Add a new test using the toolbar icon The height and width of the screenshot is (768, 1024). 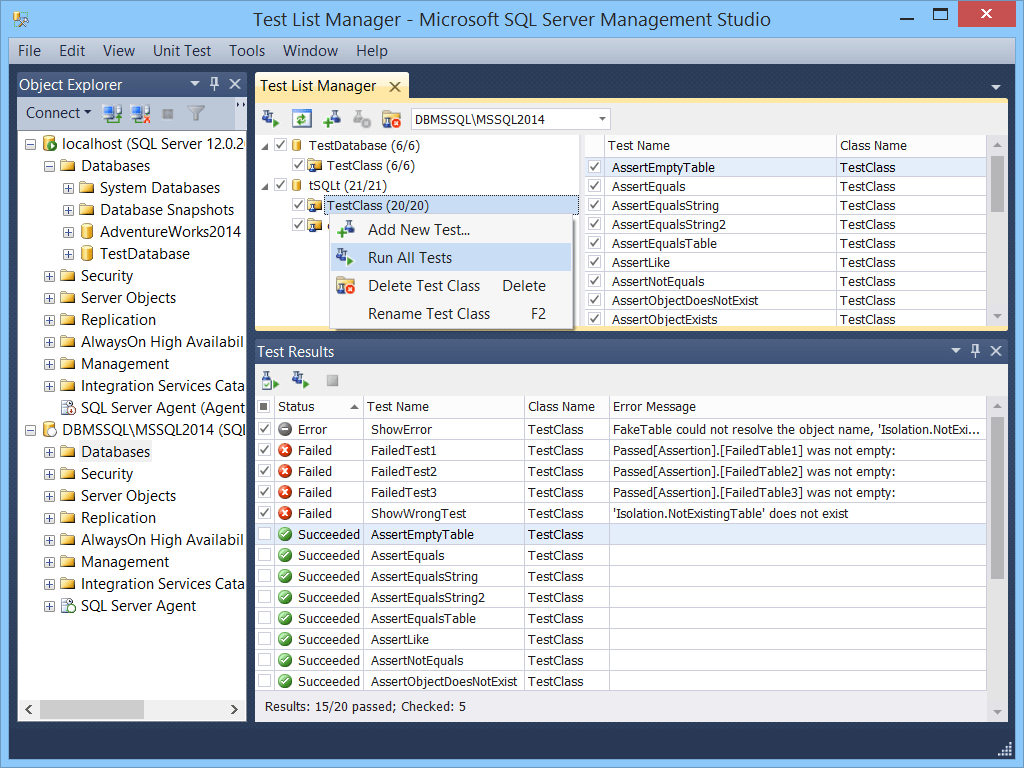coord(330,118)
